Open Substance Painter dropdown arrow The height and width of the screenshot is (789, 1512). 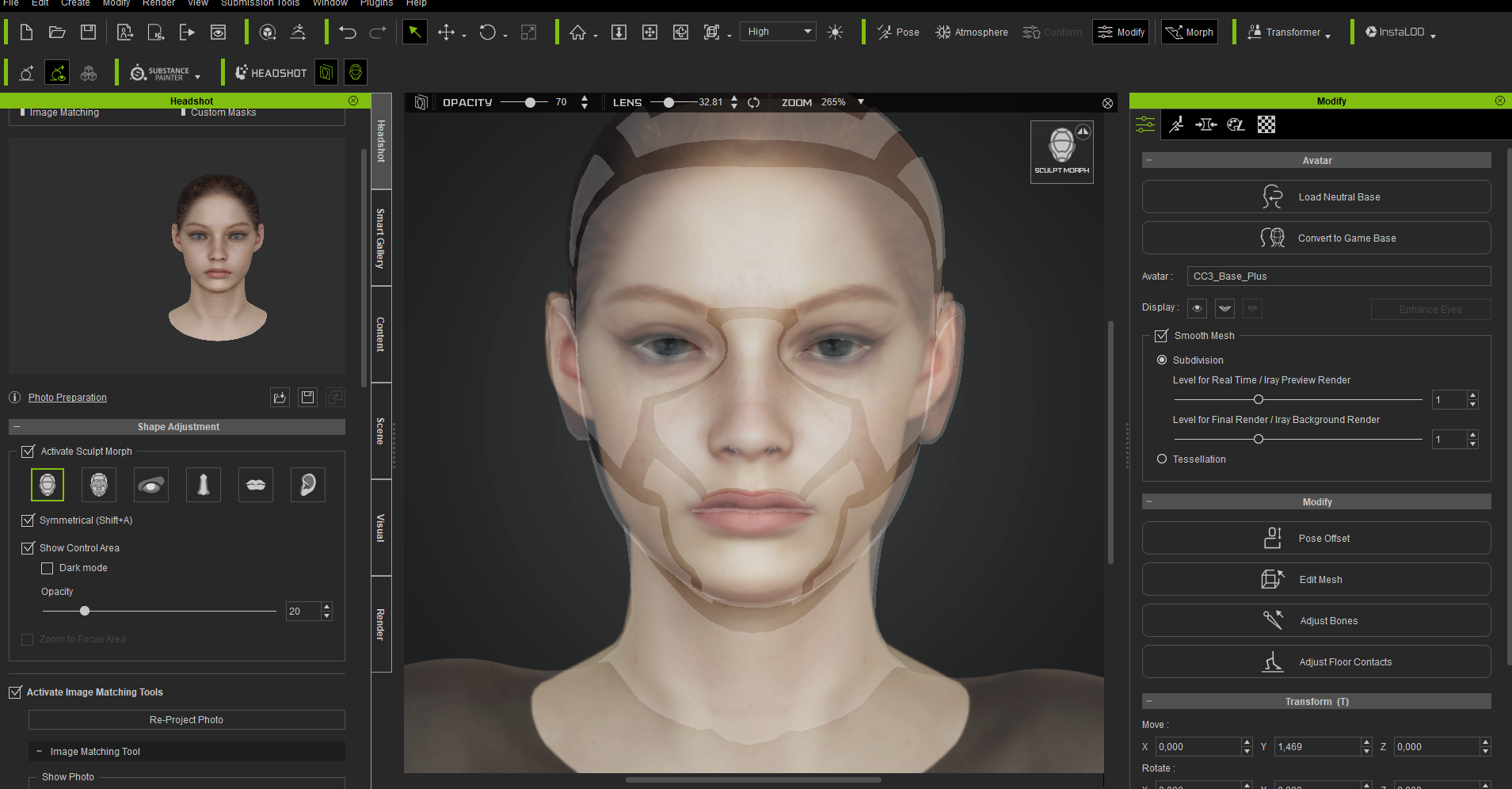click(x=197, y=77)
